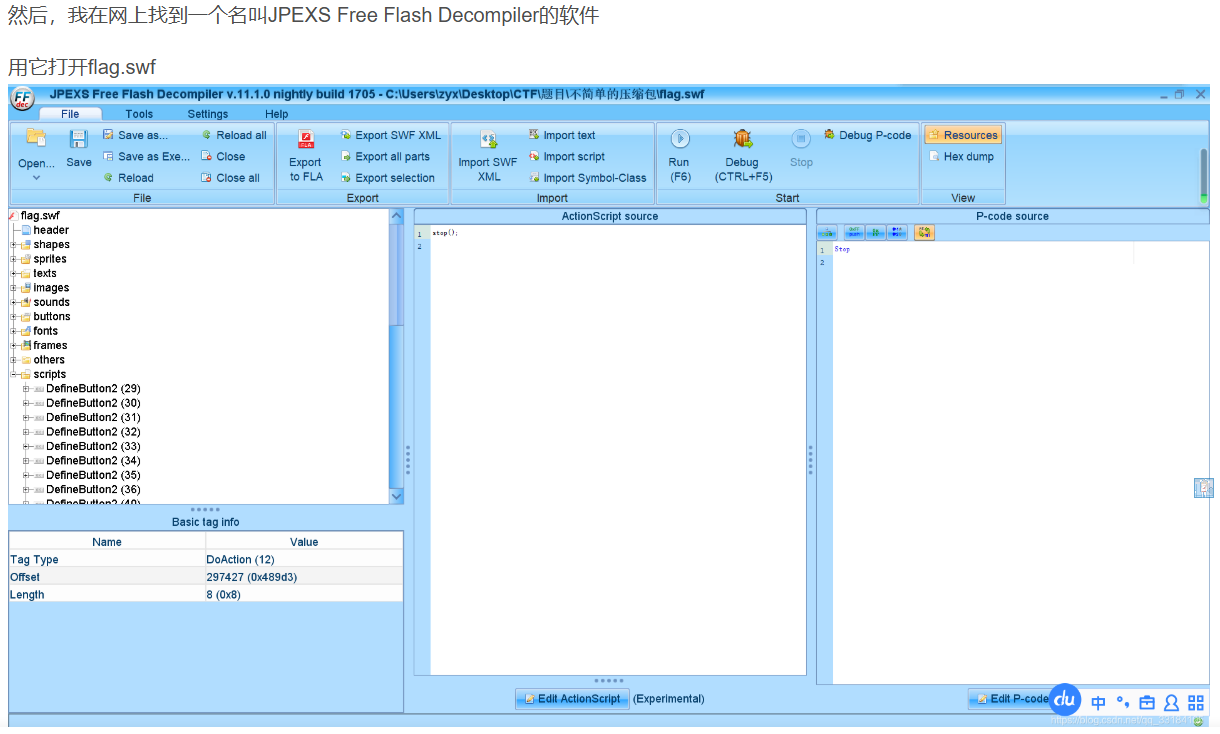The image size is (1220, 734).
Task: Click the Name column header
Action: click(106, 542)
